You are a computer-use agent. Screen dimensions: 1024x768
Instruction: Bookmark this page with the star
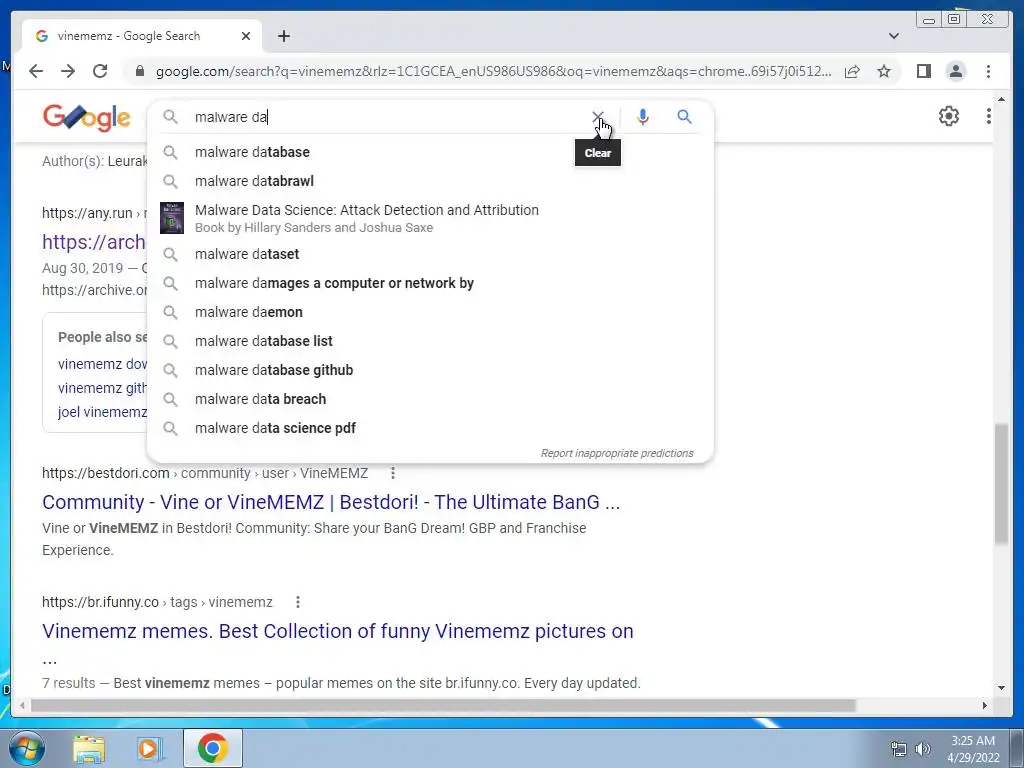click(x=884, y=71)
